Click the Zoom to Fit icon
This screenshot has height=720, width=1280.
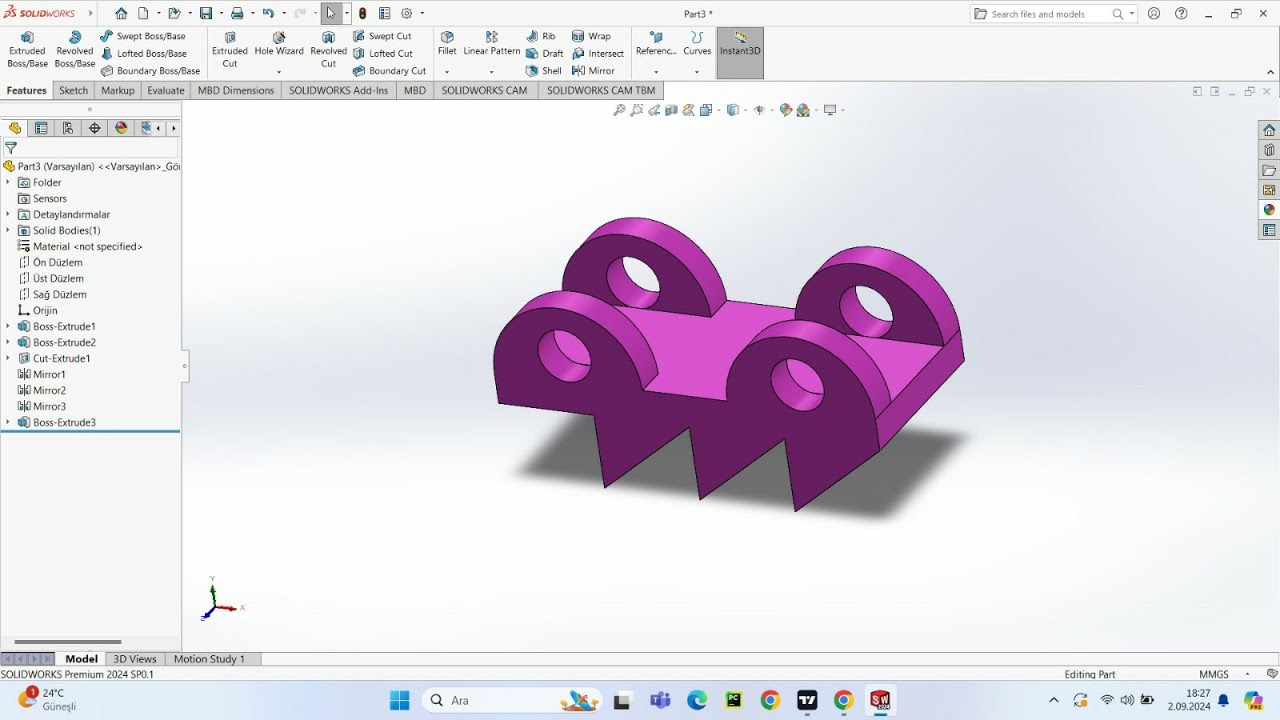619,110
